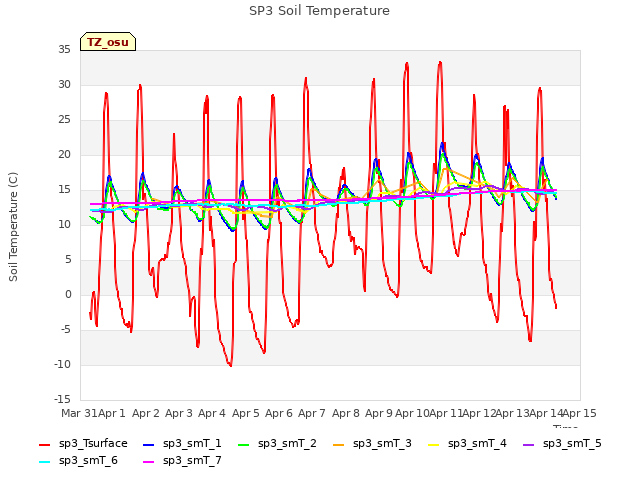640x480 pixels.
Task: Click the chart title SP3 Soil Temperature
Action: click(319, 11)
